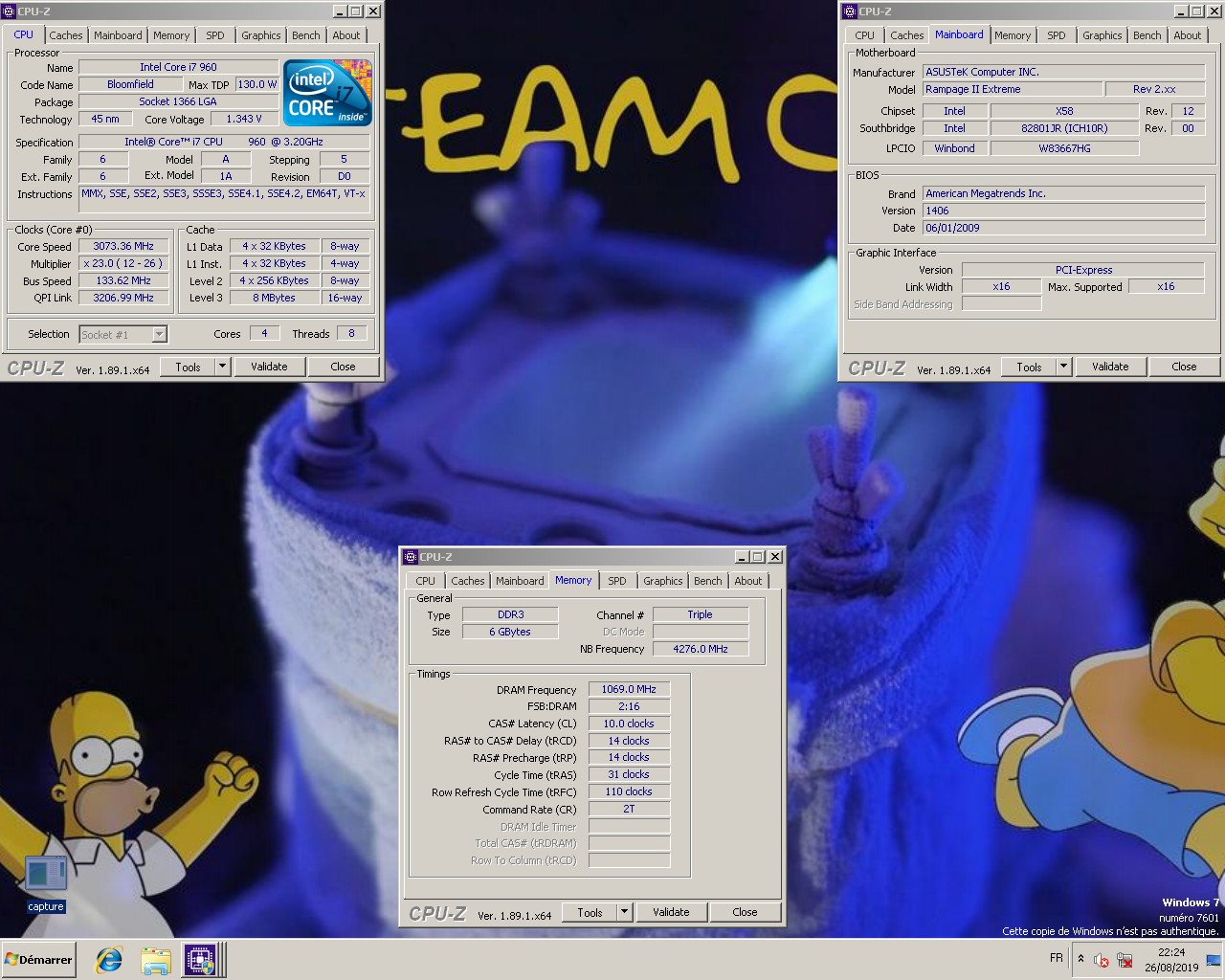1225x980 pixels.
Task: Open Caches tab in the Mainboard window
Action: 906,35
